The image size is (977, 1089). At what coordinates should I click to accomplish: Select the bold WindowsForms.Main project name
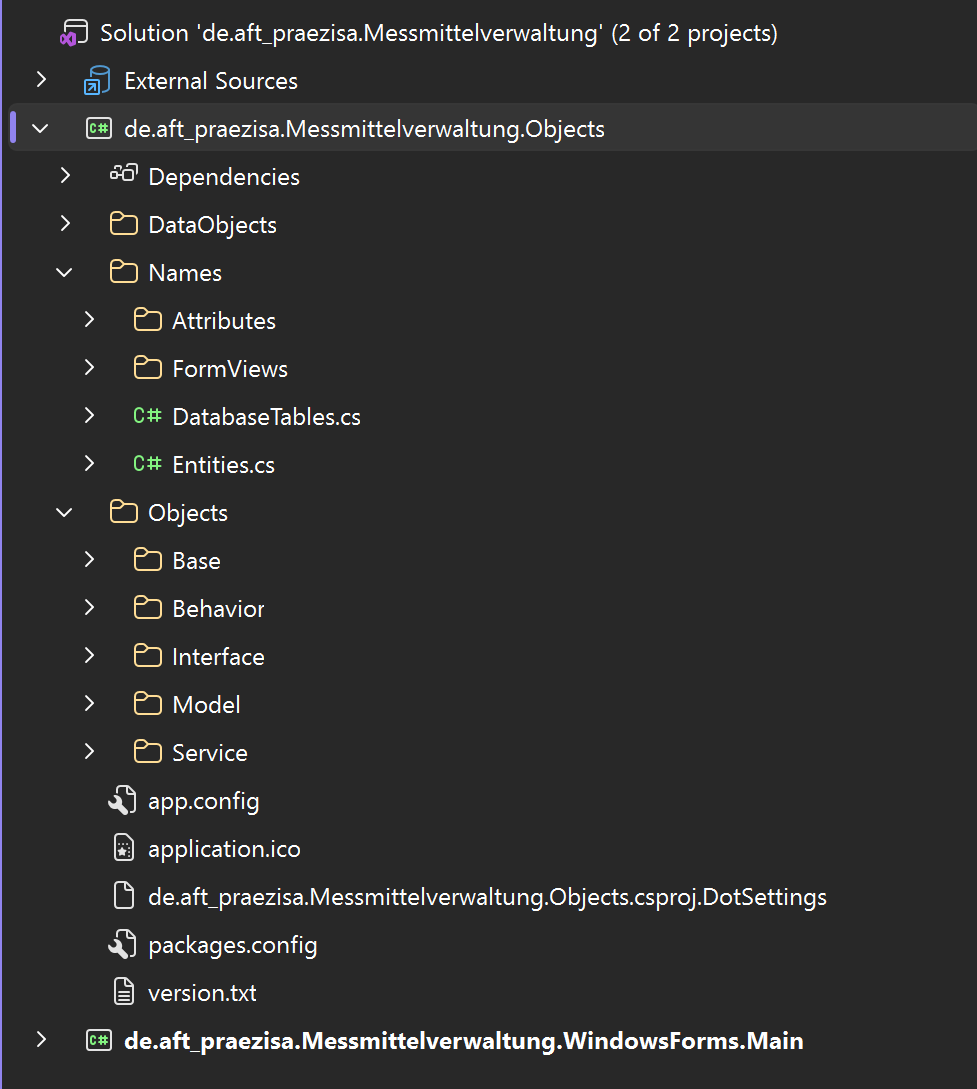(x=463, y=1041)
